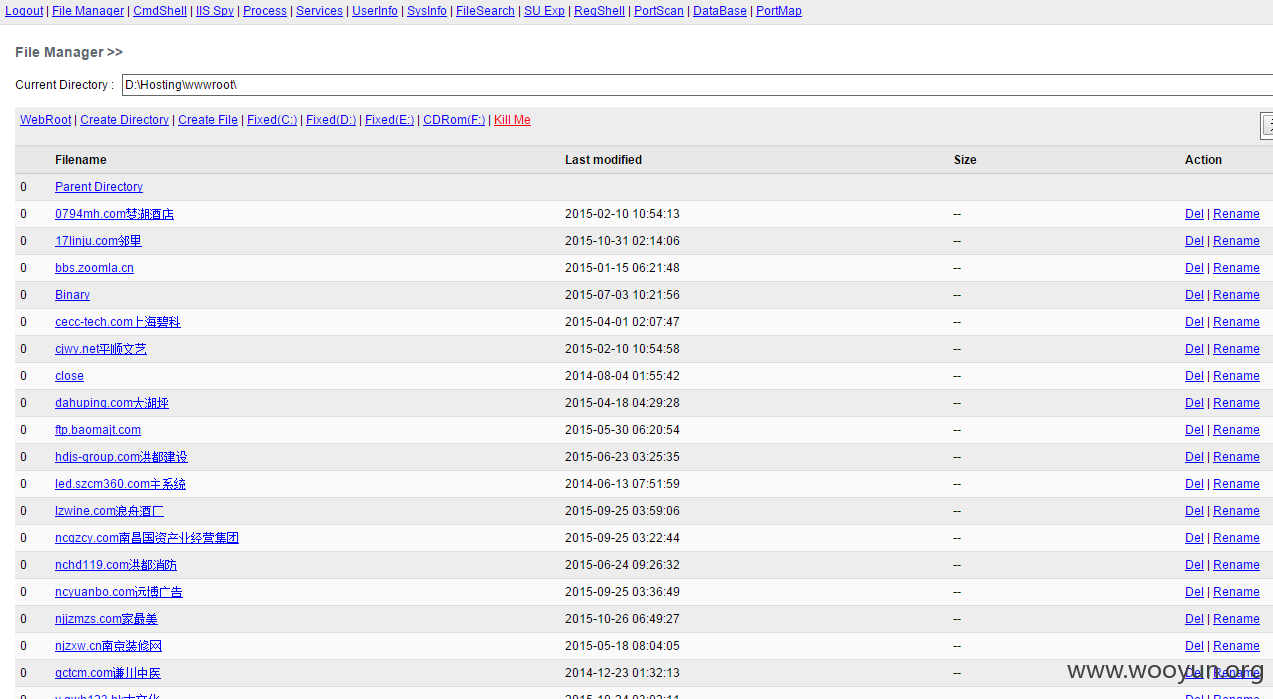Click the Current Directory path field
The height and width of the screenshot is (699, 1273).
(690, 85)
